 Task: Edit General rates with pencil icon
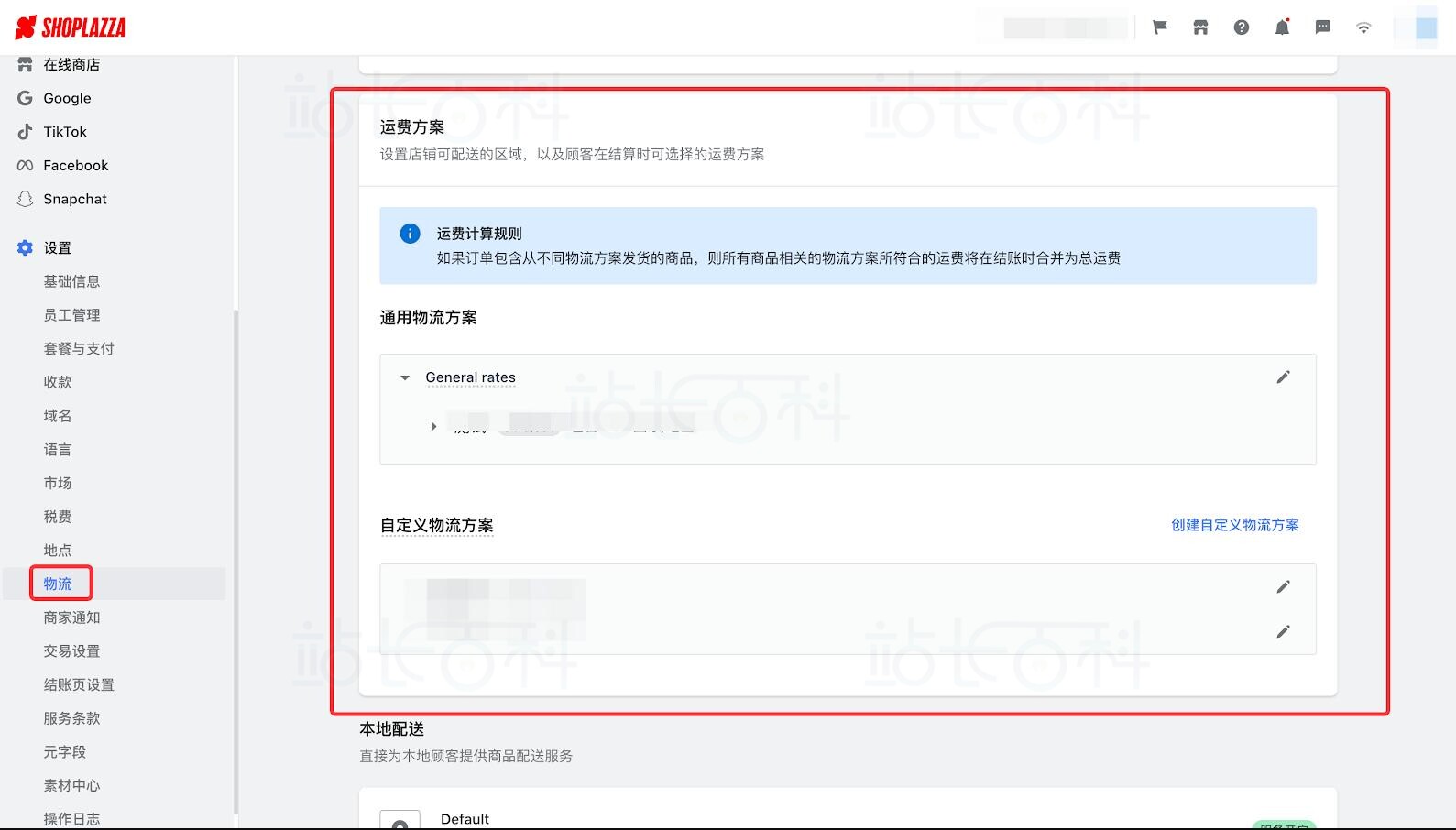(1283, 377)
